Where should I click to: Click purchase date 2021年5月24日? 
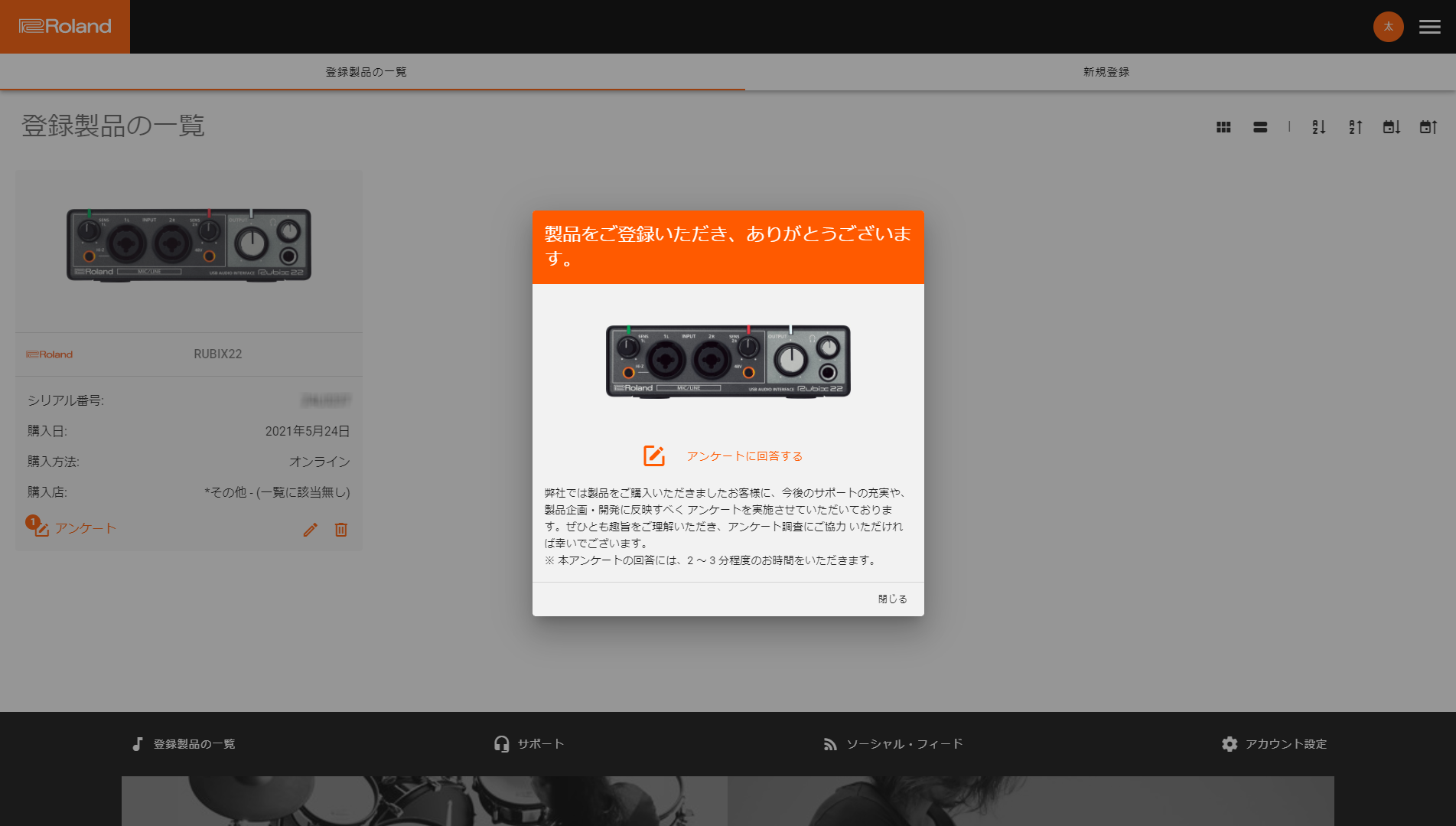pyautogui.click(x=308, y=431)
